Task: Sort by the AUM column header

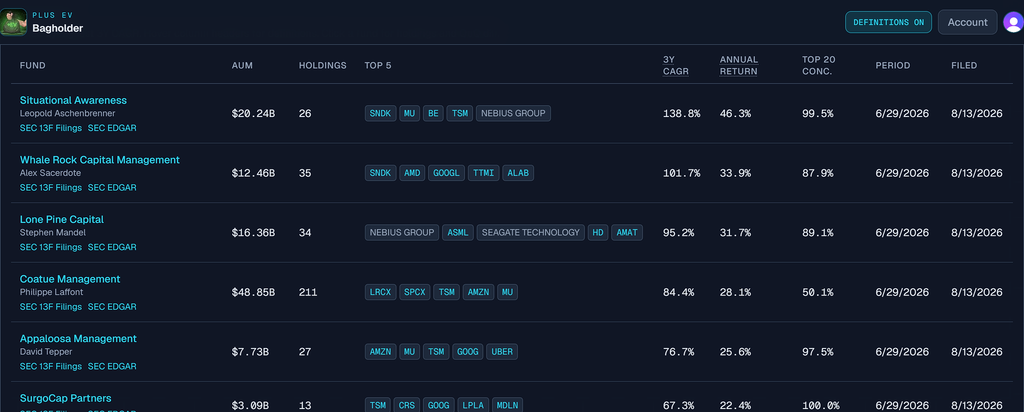Action: point(242,65)
